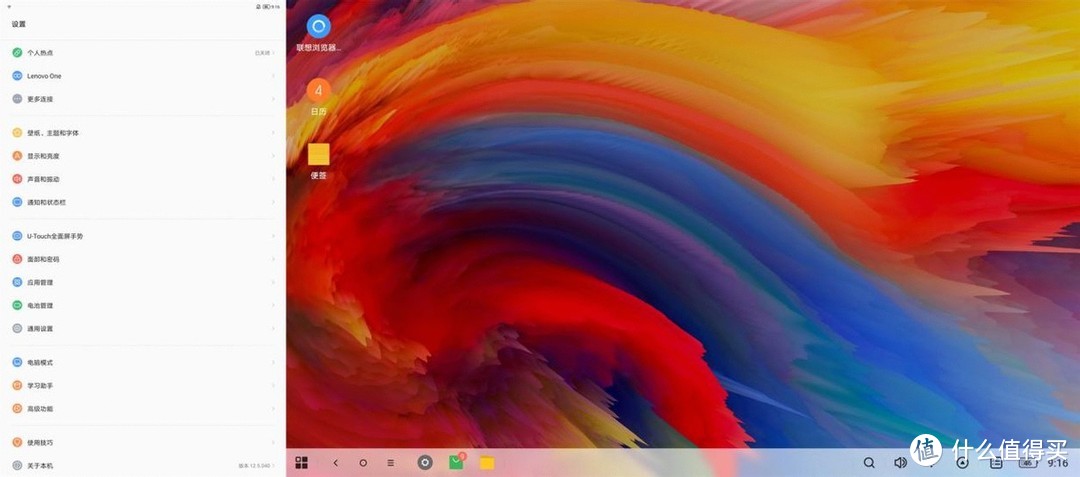The width and height of the screenshot is (1080, 477).
Task: Click the settings gear in the taskbar
Action: tap(425, 463)
